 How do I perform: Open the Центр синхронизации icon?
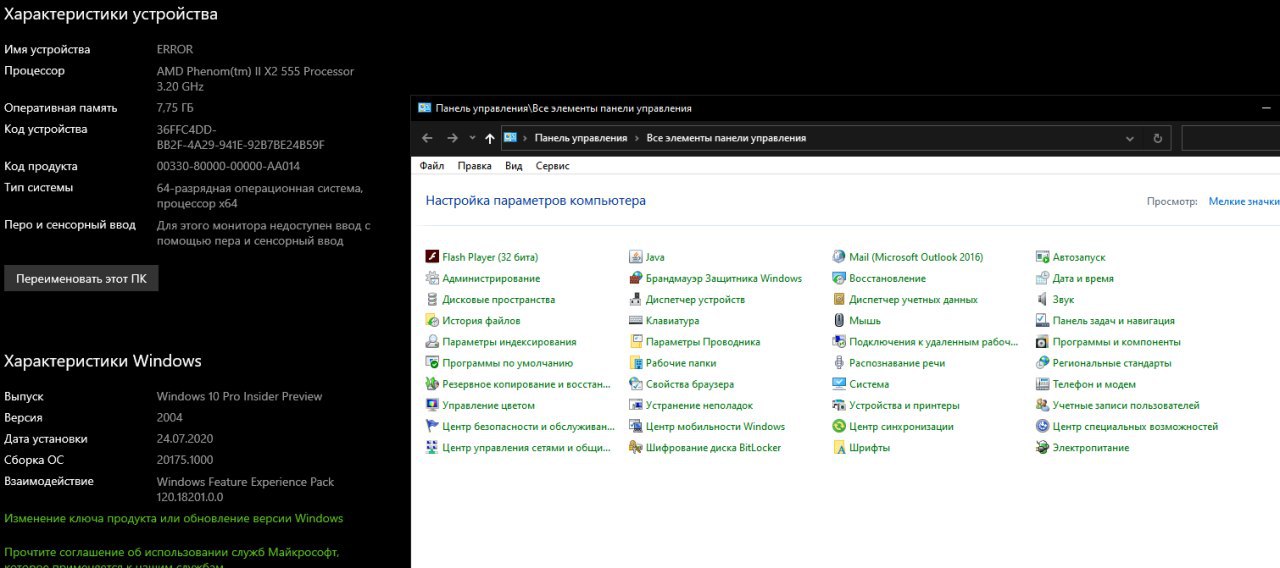[839, 426]
